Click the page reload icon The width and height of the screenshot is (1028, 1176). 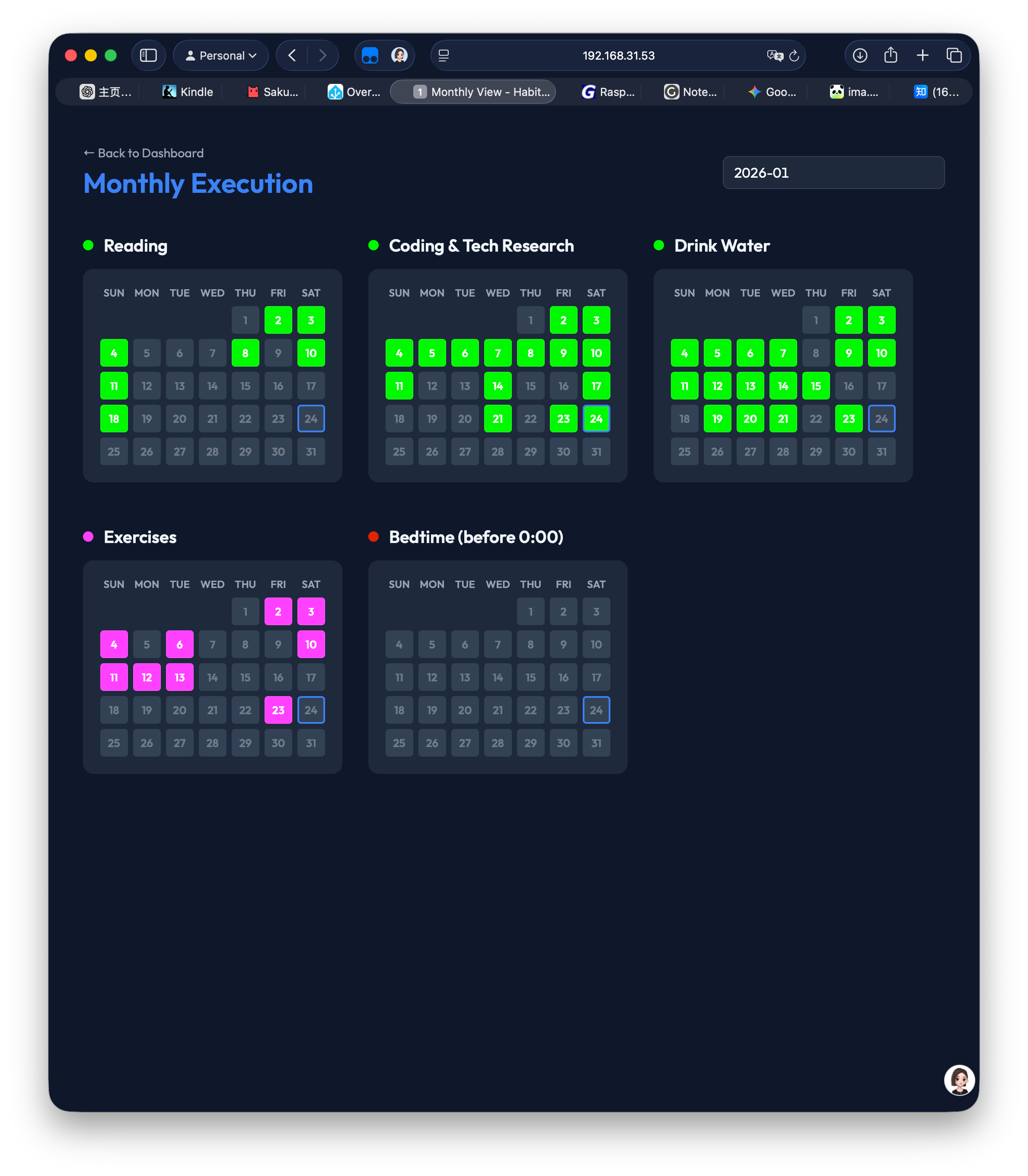(794, 56)
